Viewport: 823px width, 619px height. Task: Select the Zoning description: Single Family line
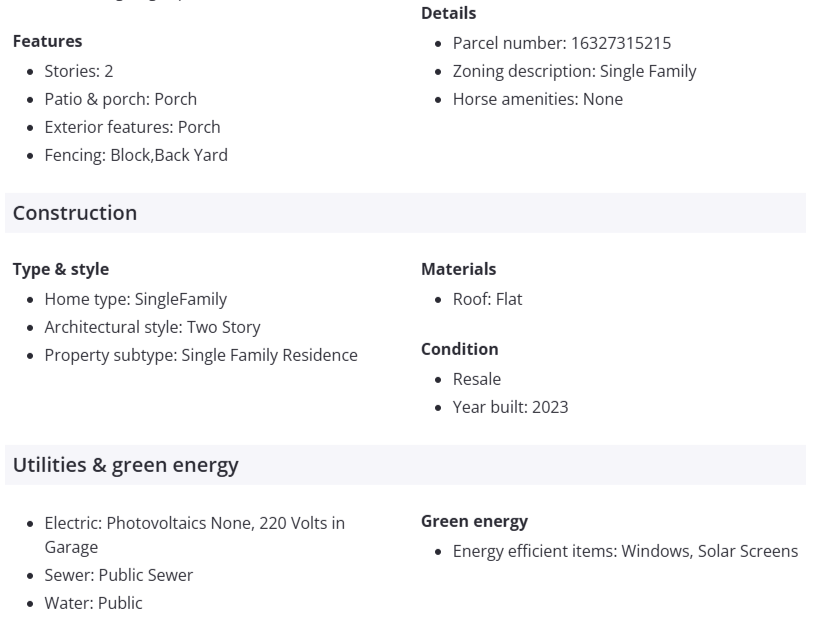point(574,71)
